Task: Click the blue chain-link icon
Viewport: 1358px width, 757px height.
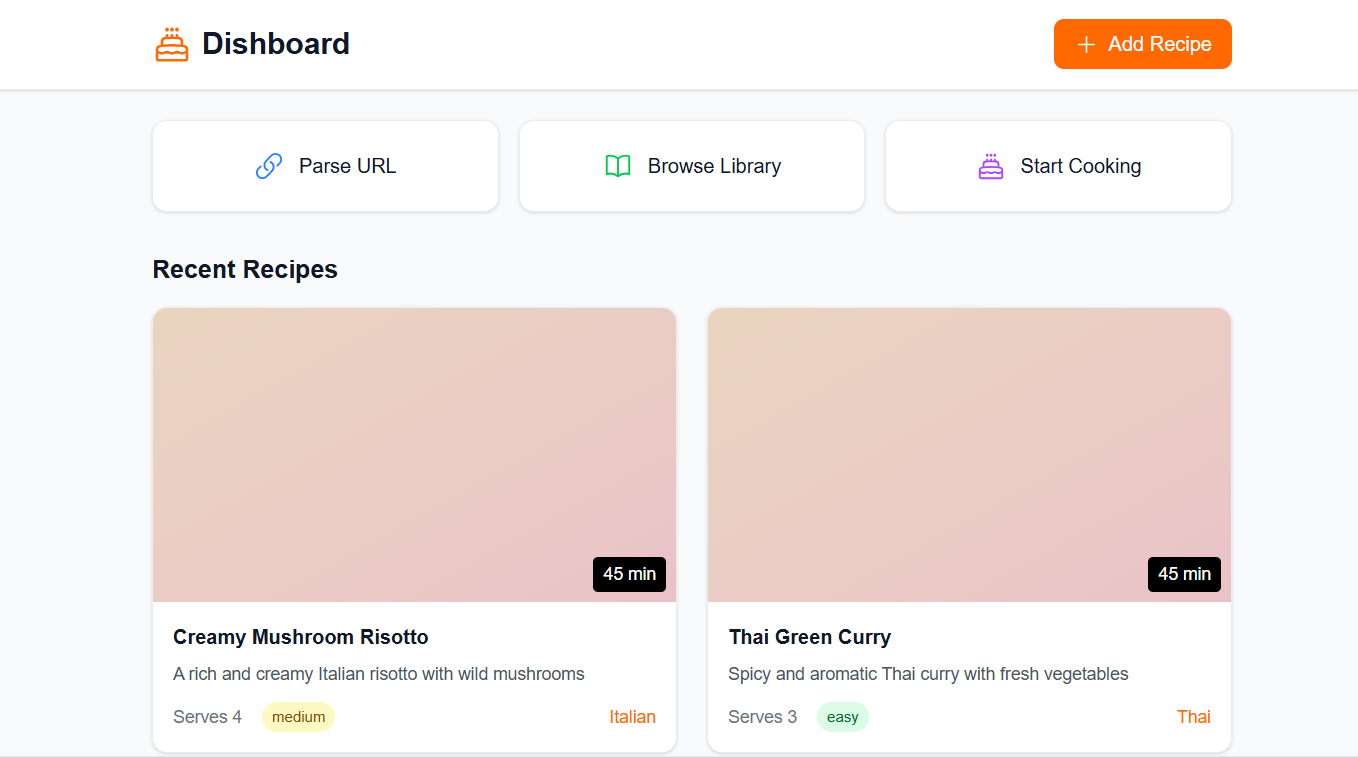Action: click(269, 166)
